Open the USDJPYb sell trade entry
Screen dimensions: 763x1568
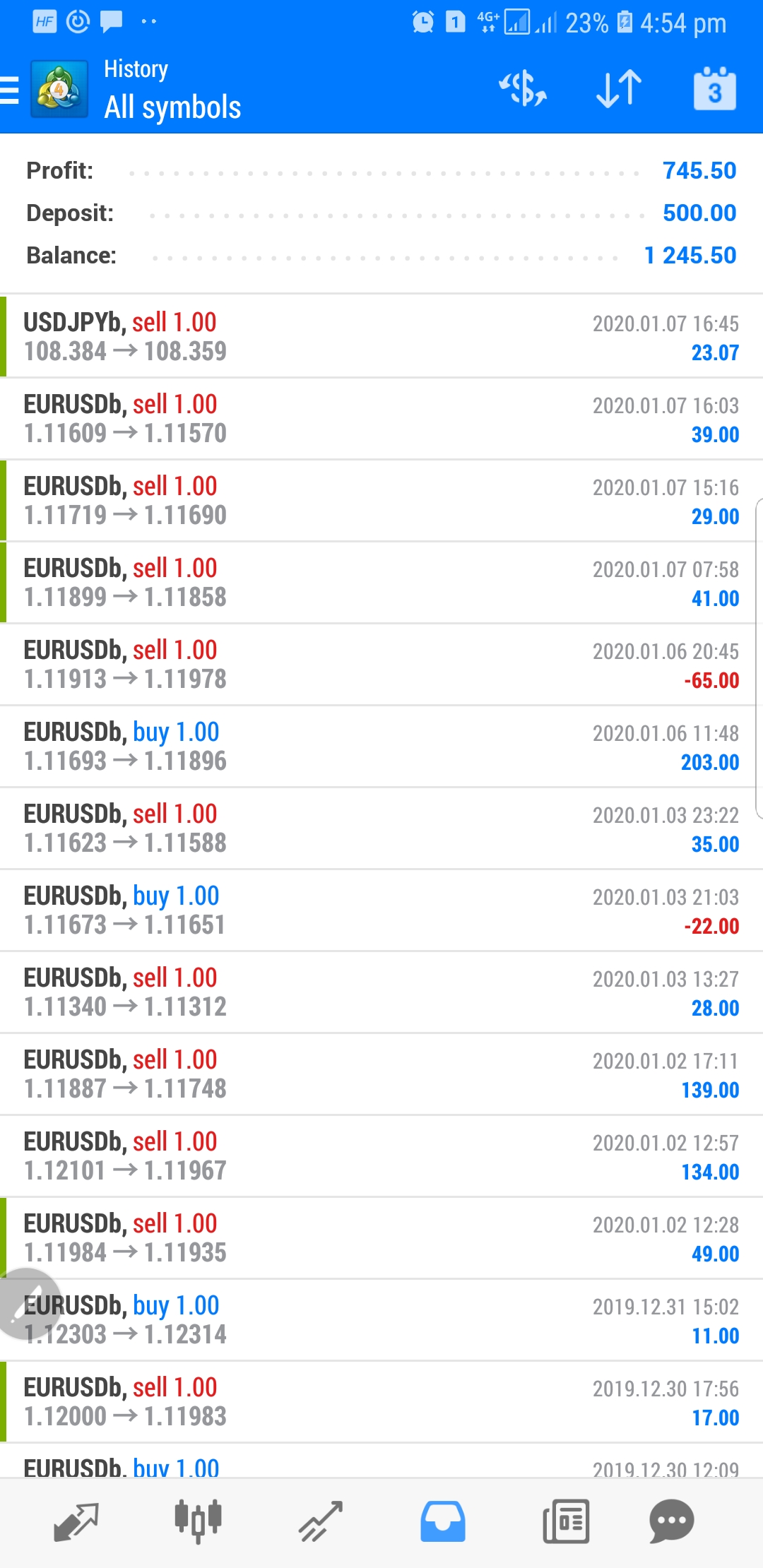click(x=381, y=336)
